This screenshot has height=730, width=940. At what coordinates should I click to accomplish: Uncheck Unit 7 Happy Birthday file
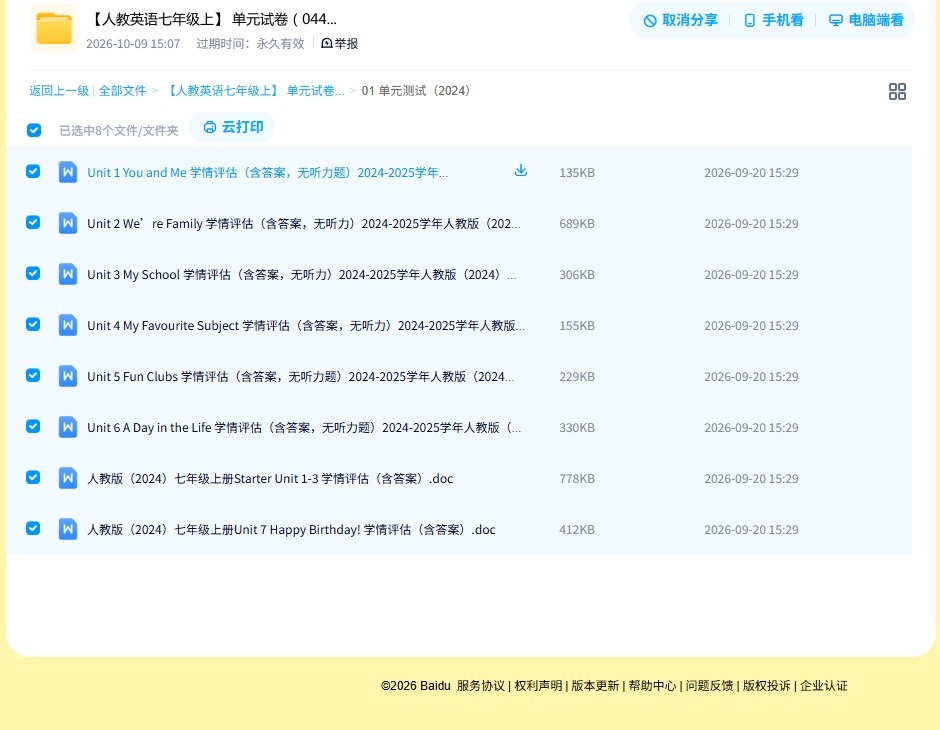33,528
